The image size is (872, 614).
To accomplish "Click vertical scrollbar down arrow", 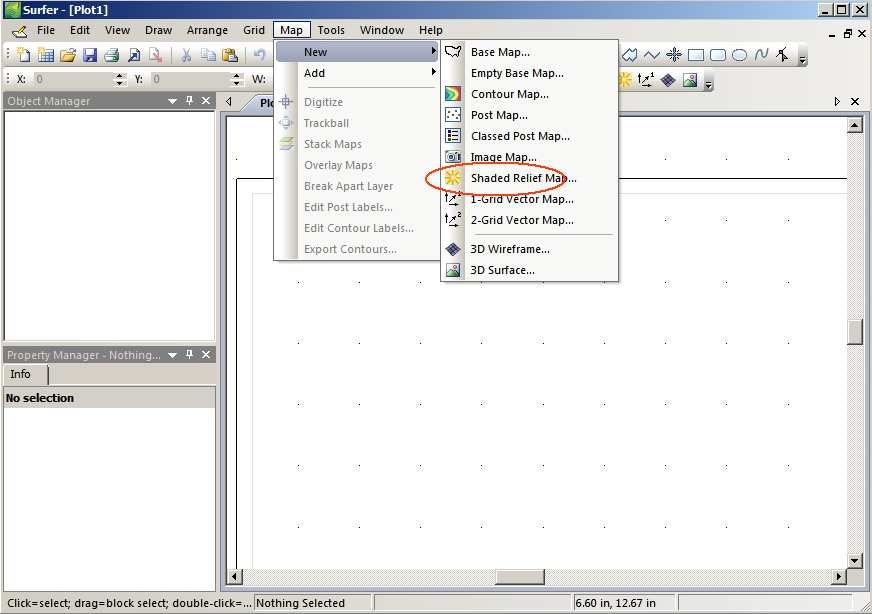I will [x=855, y=561].
